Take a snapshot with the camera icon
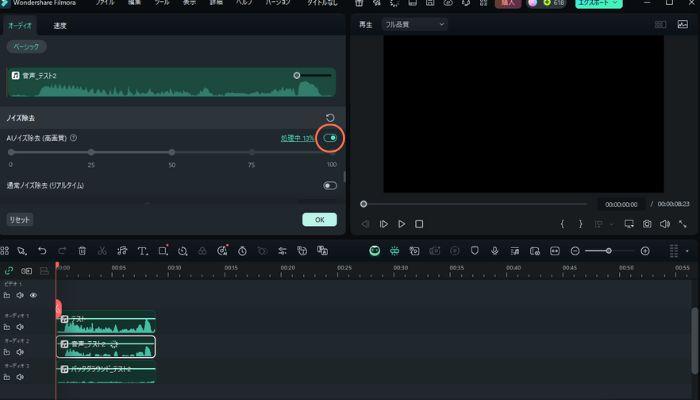The height and width of the screenshot is (400, 700). click(x=647, y=224)
